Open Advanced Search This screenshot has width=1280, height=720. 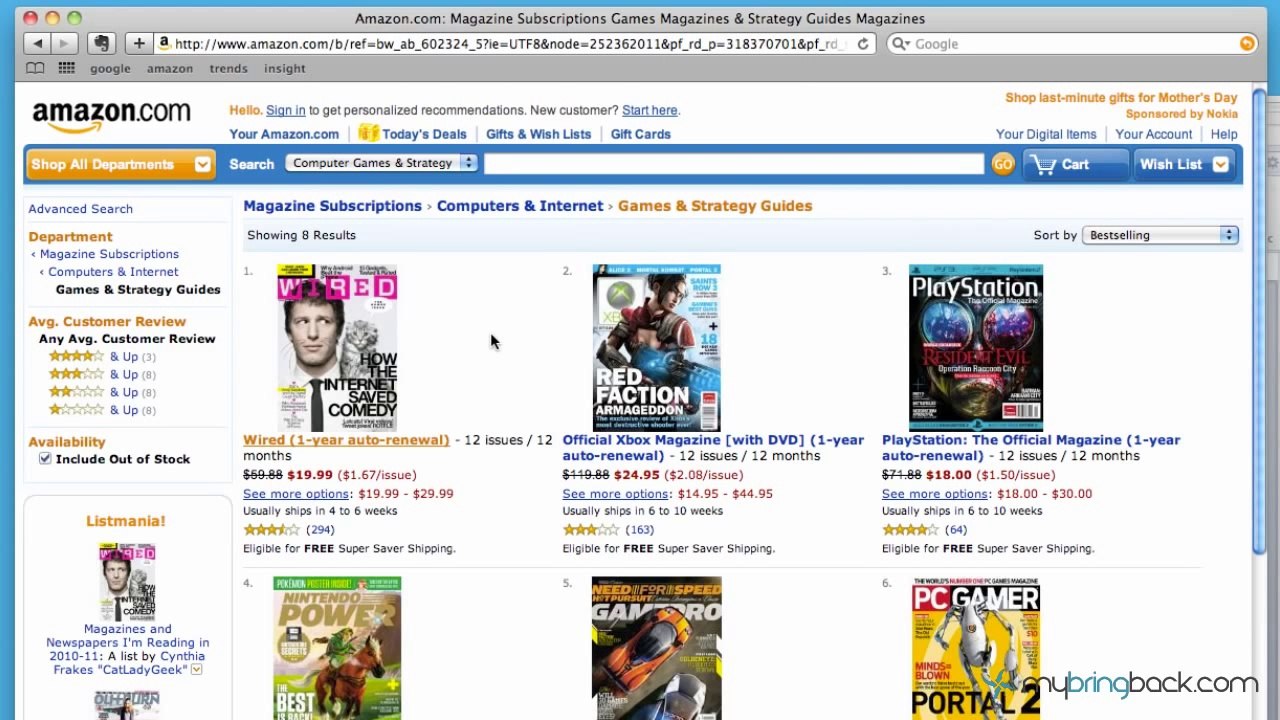pos(80,209)
